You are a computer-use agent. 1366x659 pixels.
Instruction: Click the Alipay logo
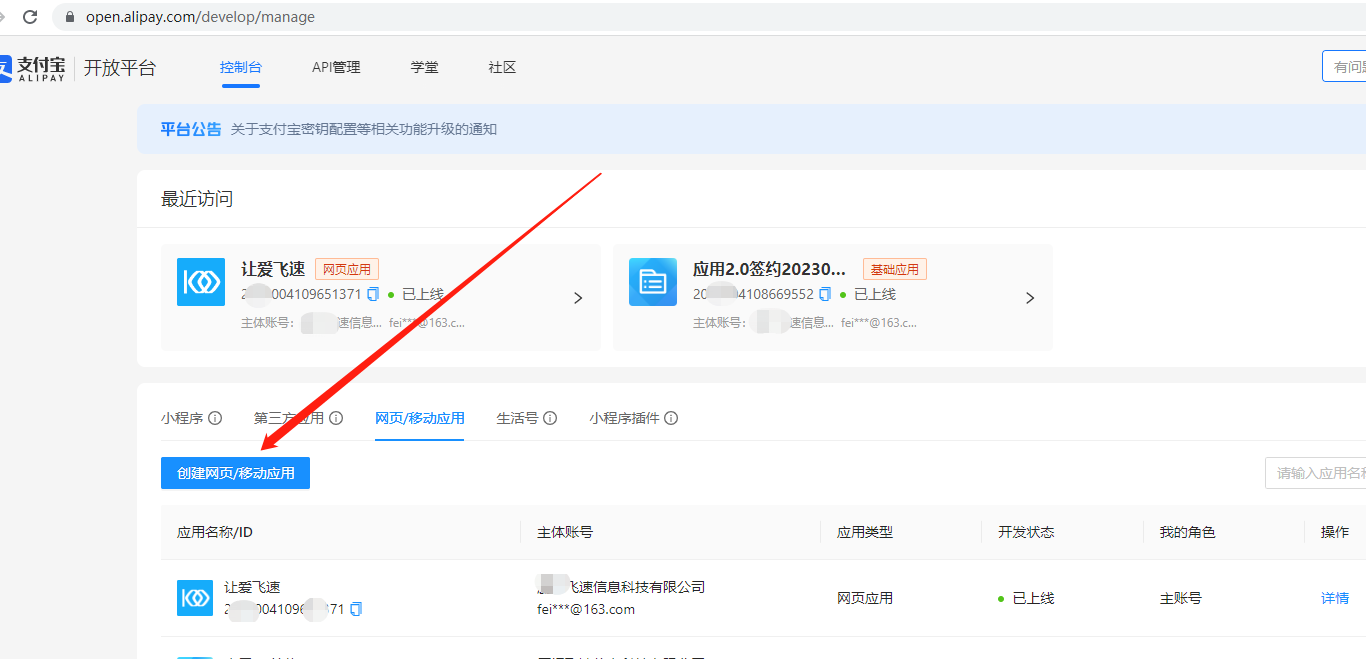click(x=32, y=68)
